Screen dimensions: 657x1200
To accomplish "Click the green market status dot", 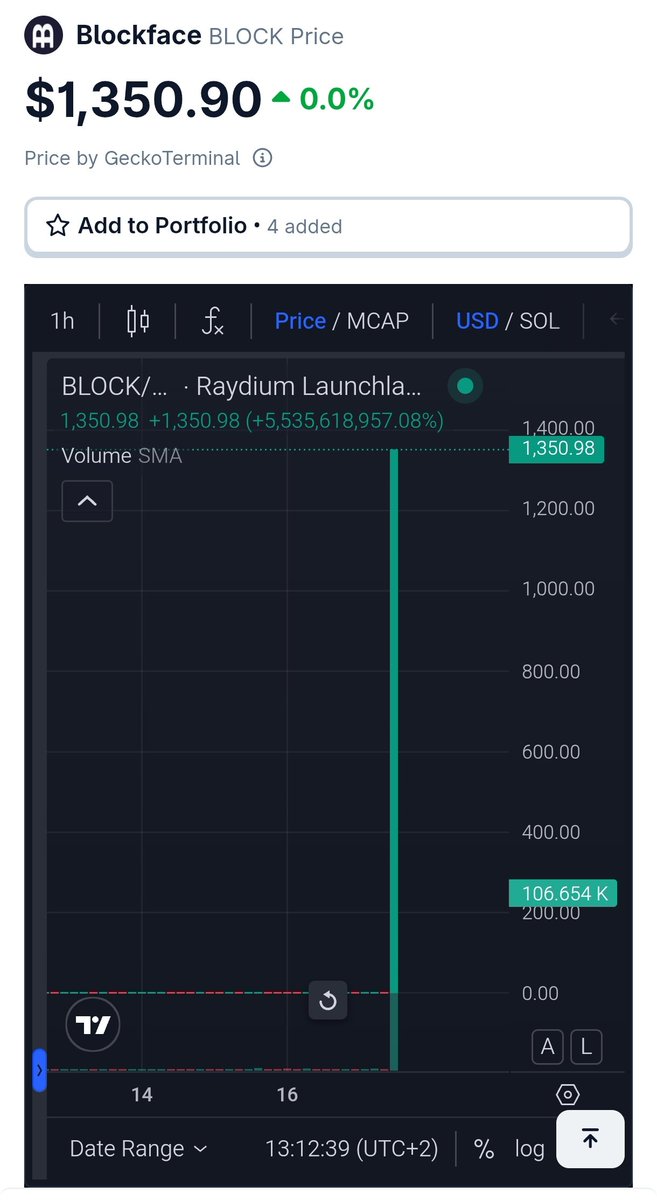I will point(465,386).
